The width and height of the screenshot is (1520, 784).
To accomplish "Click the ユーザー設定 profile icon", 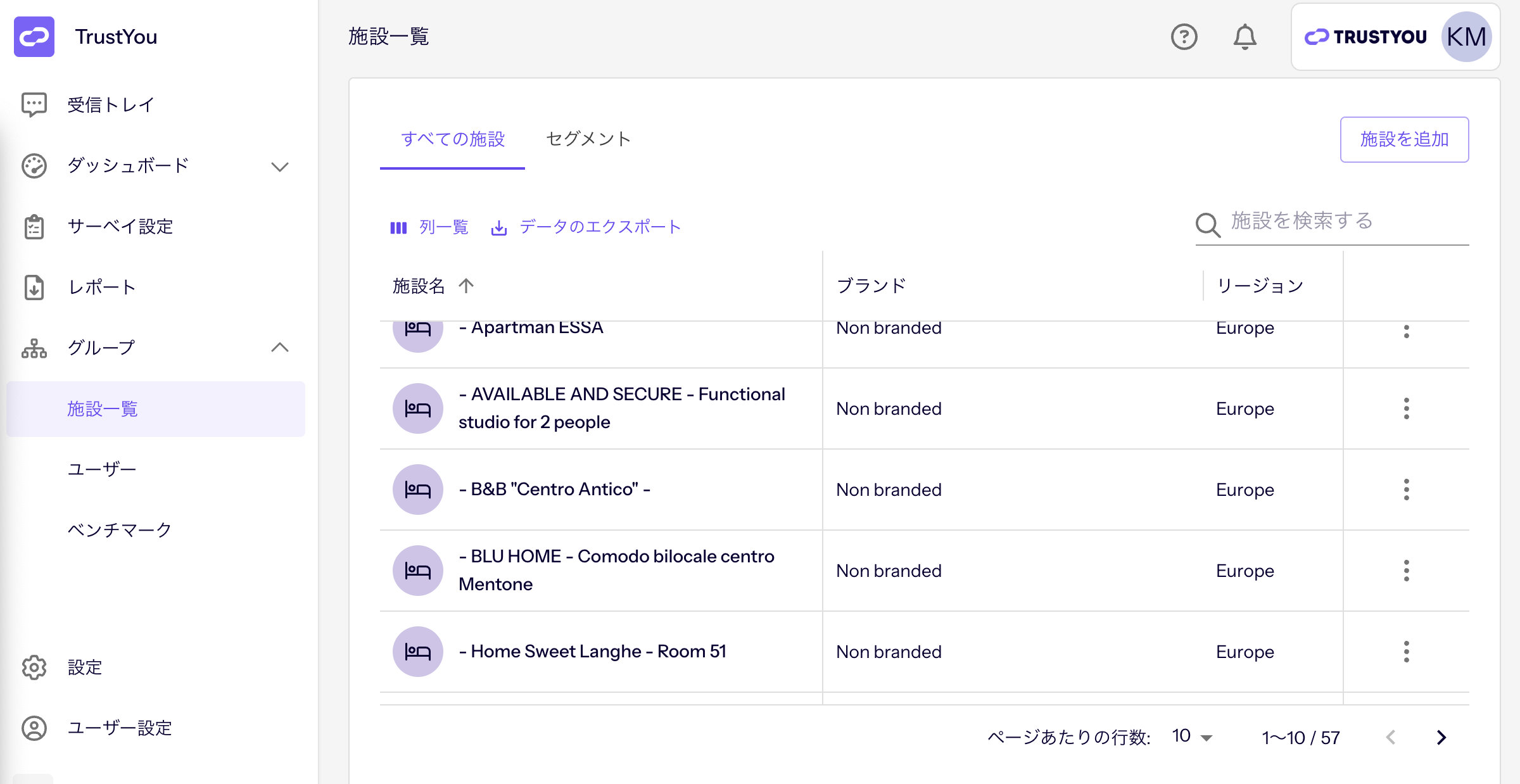I will tap(34, 728).
